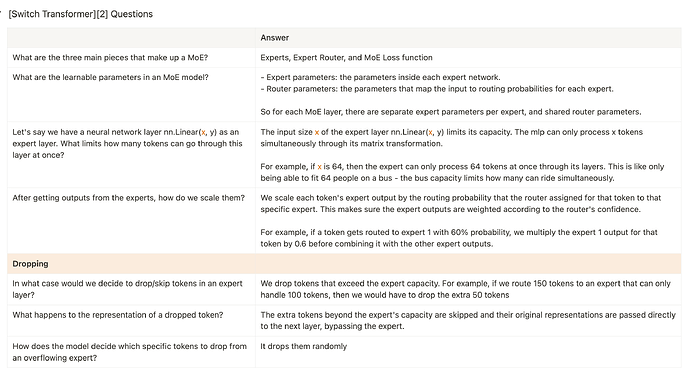Click the '[Switch Transformer][2] Questions' heading
Image resolution: width=689 pixels, height=377 pixels.
pyautogui.click(x=80, y=14)
